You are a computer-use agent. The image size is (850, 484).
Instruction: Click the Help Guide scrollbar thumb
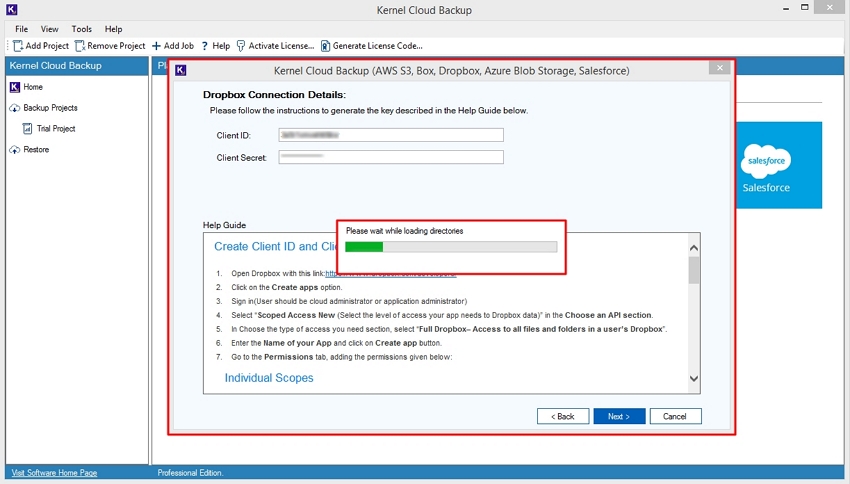(694, 270)
